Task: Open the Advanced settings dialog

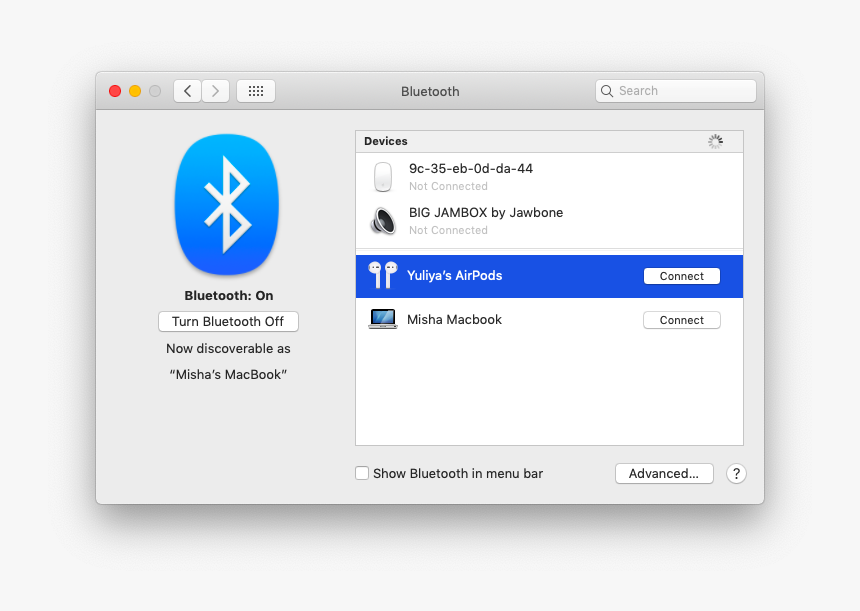Action: click(x=663, y=473)
